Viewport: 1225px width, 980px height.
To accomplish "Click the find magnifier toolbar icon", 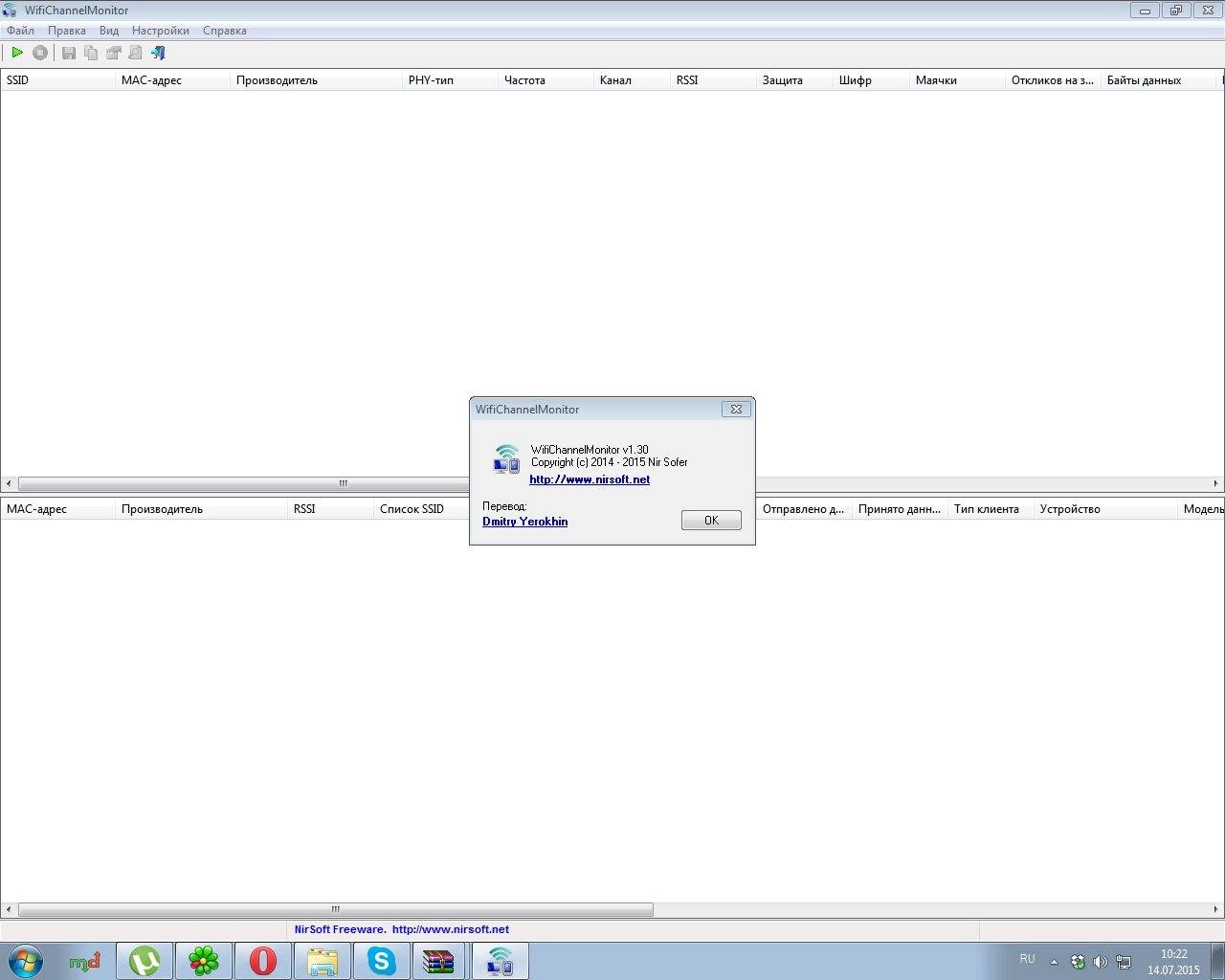I will tap(136, 53).
